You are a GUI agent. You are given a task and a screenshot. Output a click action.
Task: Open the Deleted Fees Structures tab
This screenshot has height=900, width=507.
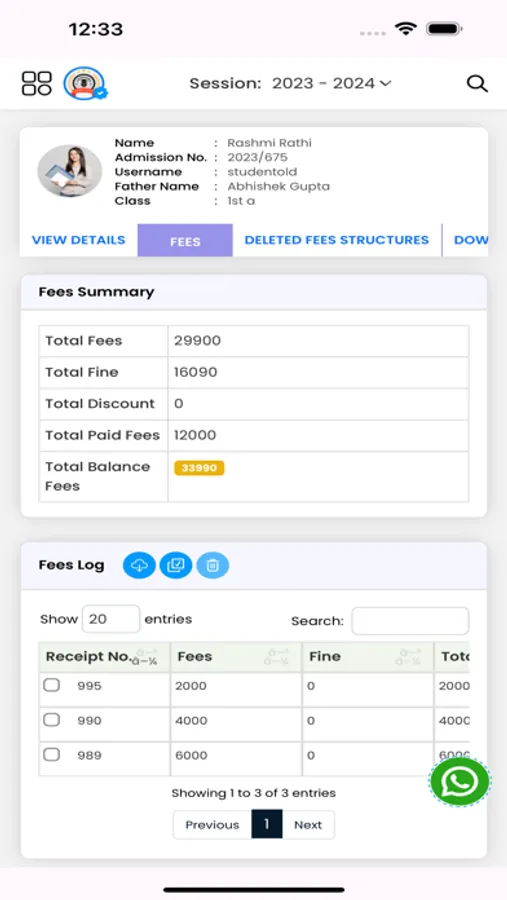(336, 240)
